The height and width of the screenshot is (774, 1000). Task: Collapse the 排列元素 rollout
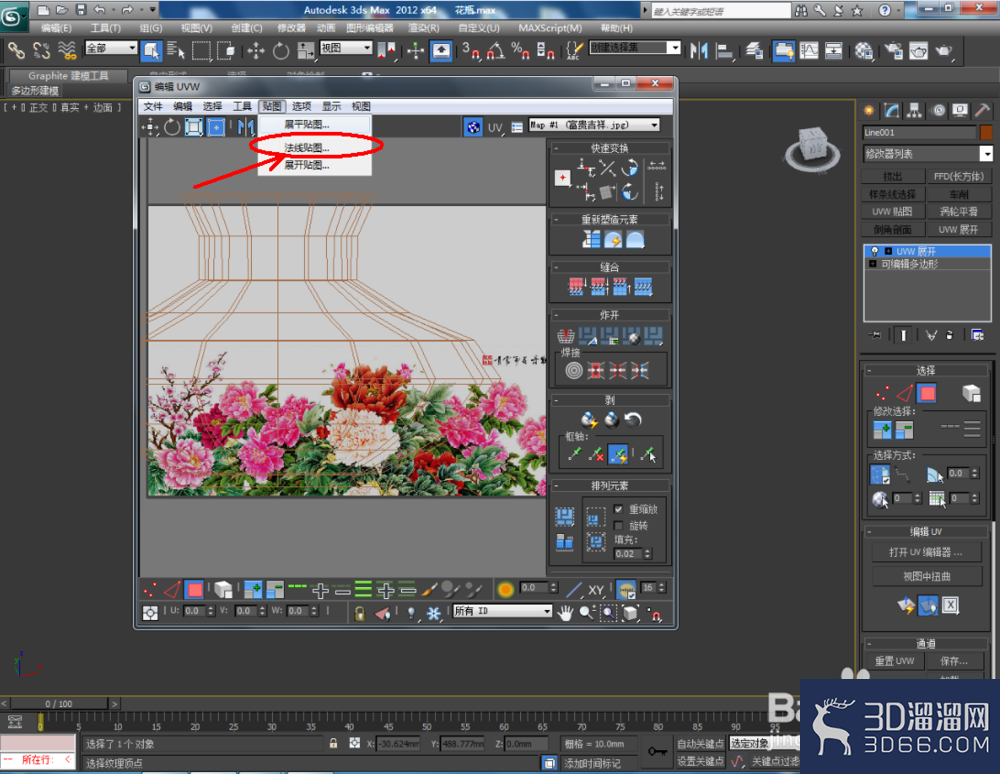tap(556, 486)
